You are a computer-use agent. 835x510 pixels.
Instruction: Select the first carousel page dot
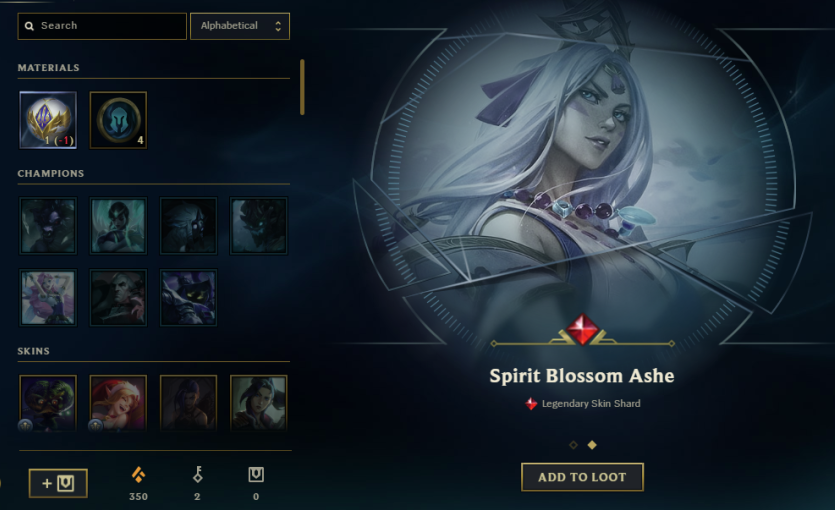coord(574,445)
